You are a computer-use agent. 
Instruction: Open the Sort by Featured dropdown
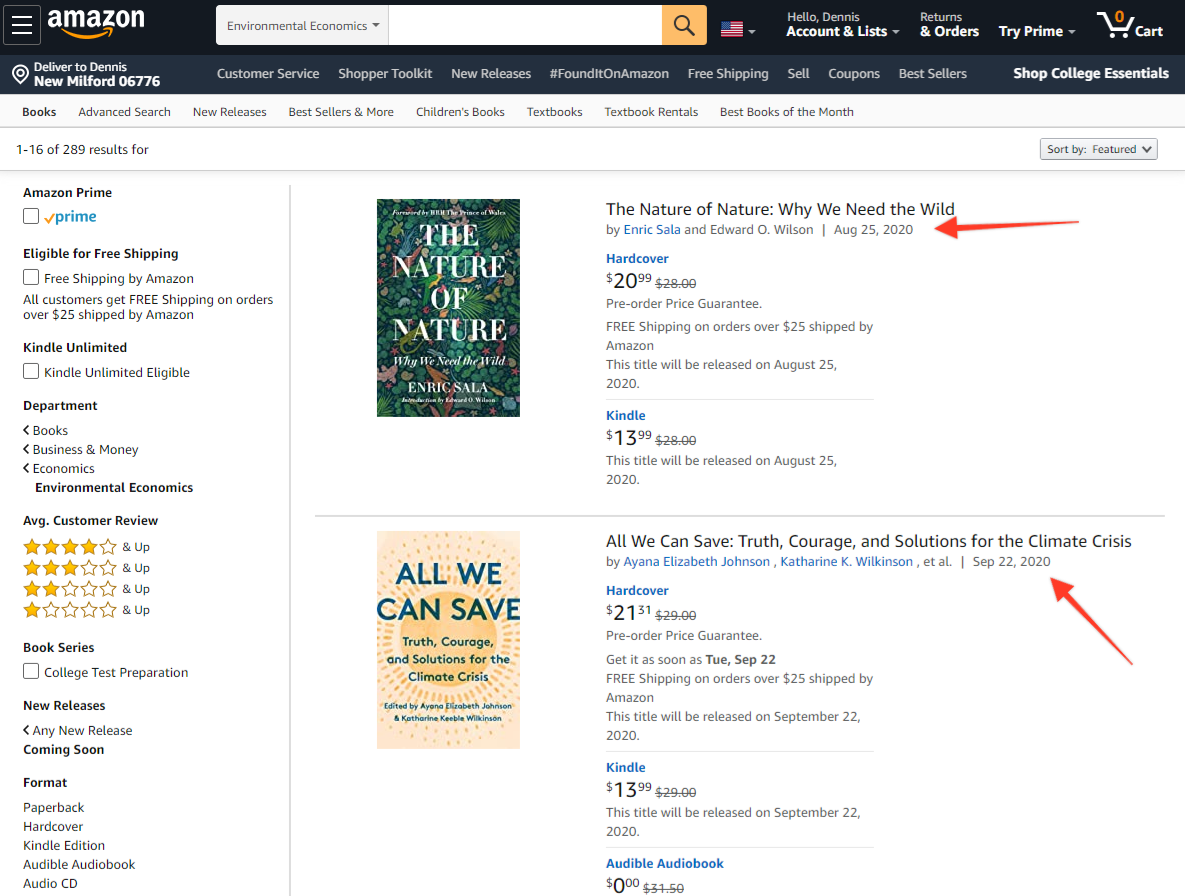click(x=1098, y=149)
